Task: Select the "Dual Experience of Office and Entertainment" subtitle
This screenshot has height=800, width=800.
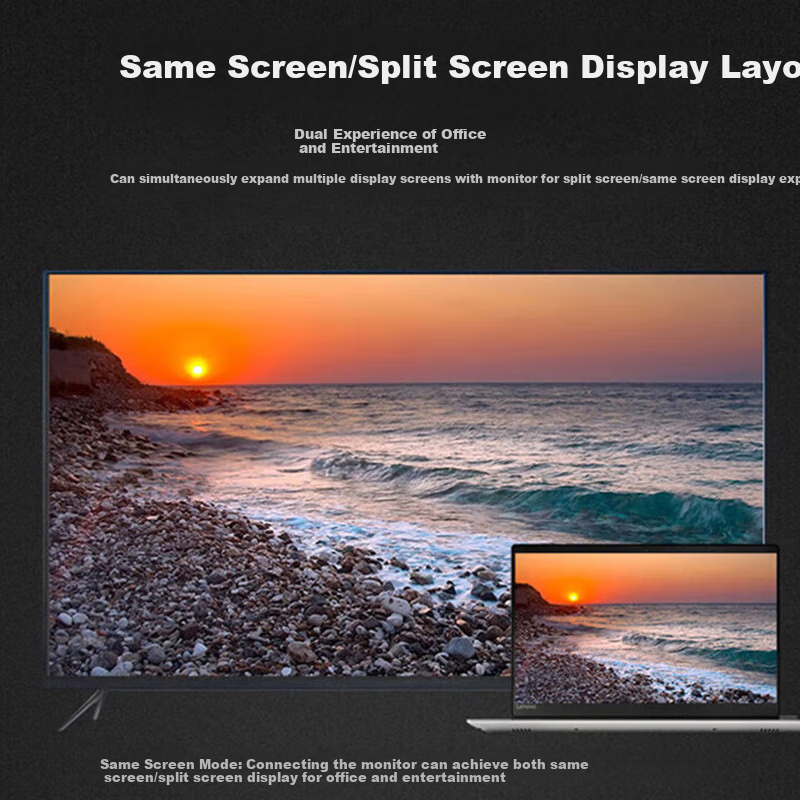Action: point(390,141)
